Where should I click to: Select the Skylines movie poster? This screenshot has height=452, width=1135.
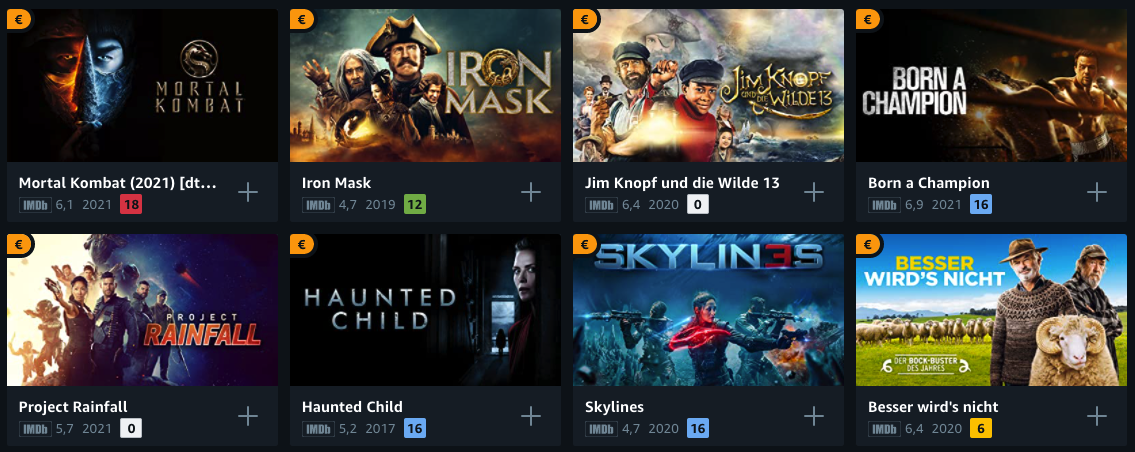[x=709, y=310]
